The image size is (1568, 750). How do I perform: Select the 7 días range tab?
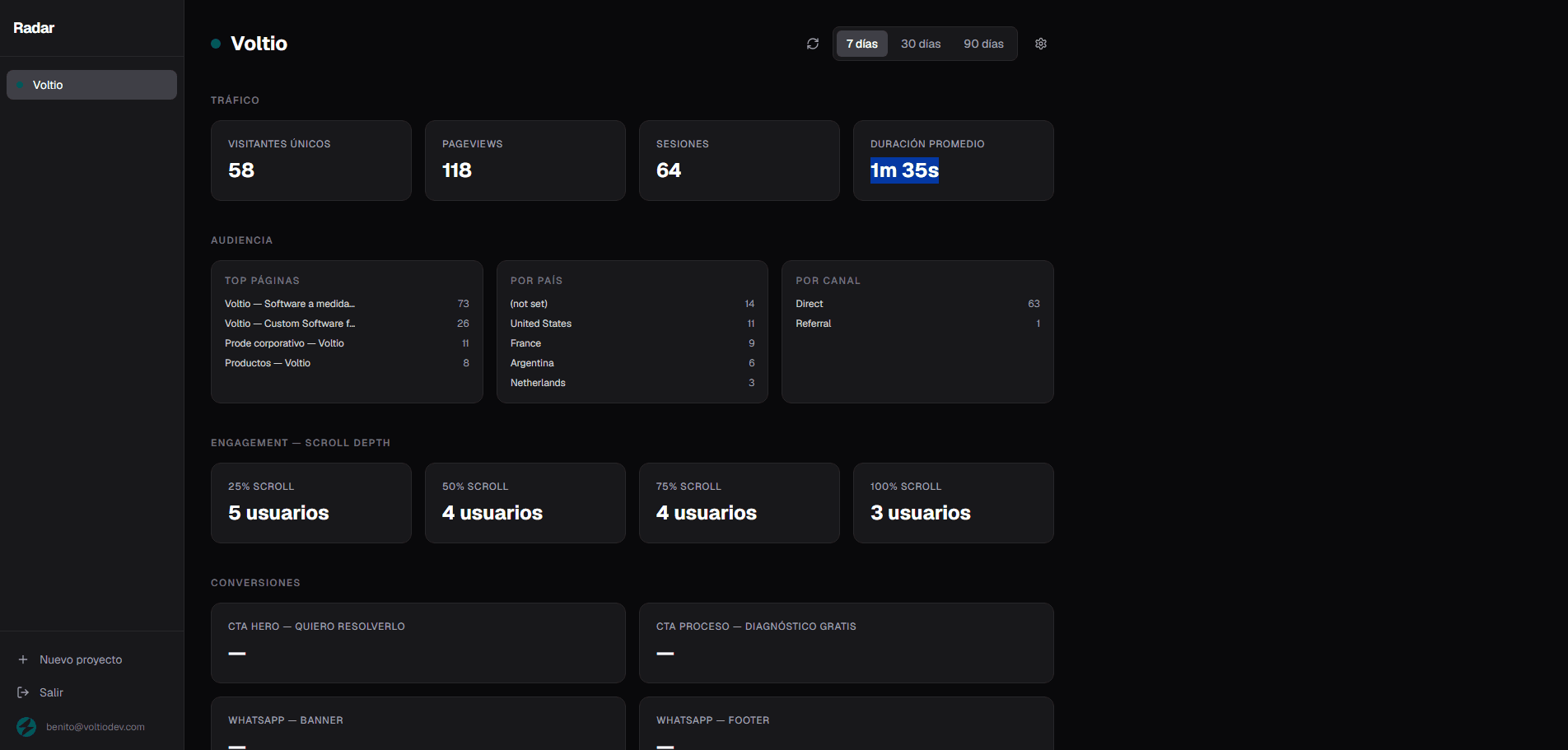(862, 44)
